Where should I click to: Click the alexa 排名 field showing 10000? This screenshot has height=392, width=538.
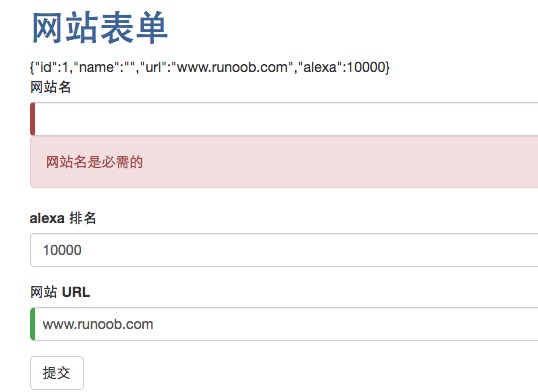click(284, 250)
